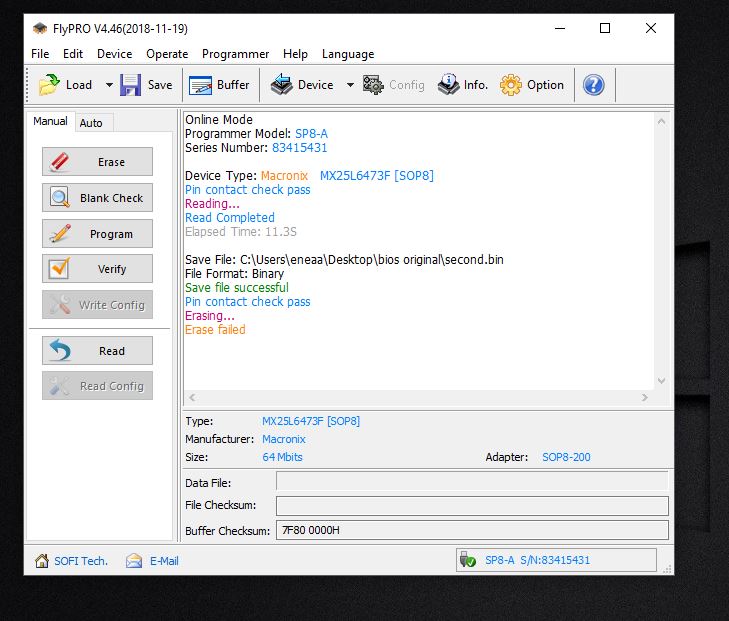This screenshot has height=621, width=729.
Task: Click the log scroll-up arrow
Action: (661, 121)
